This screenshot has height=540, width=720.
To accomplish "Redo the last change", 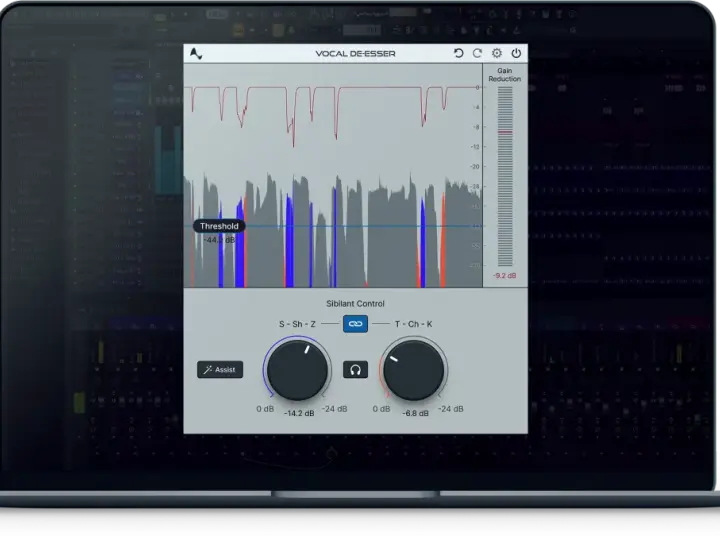I will [x=478, y=53].
